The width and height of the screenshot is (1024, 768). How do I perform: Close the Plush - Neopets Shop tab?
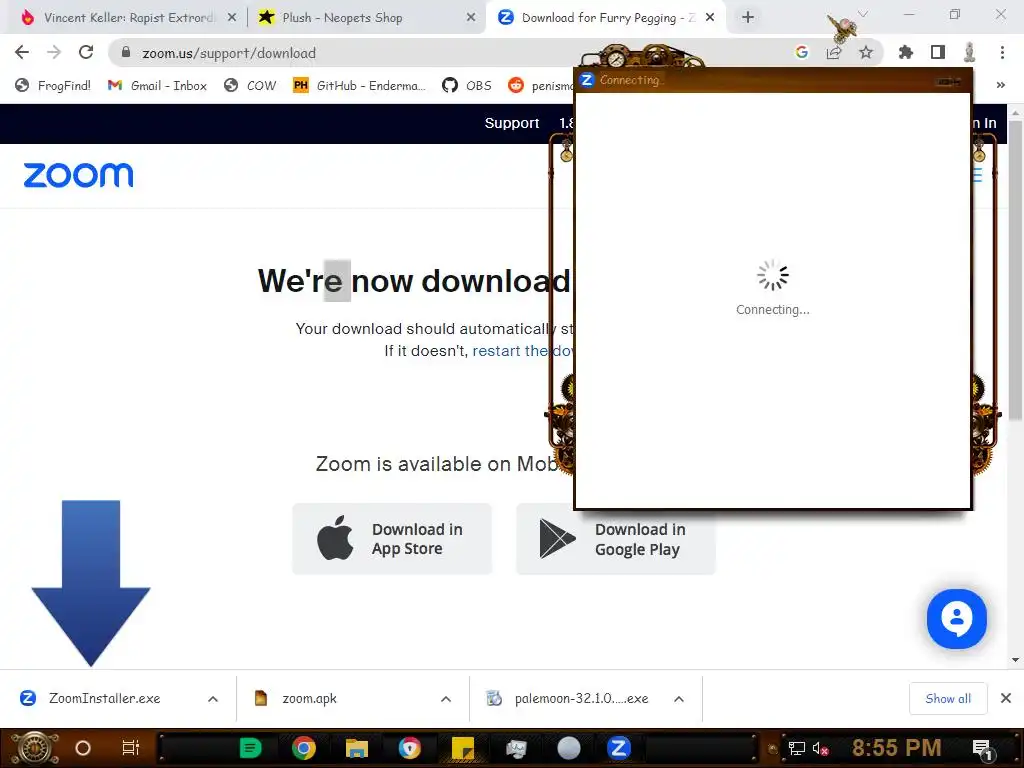point(470,18)
